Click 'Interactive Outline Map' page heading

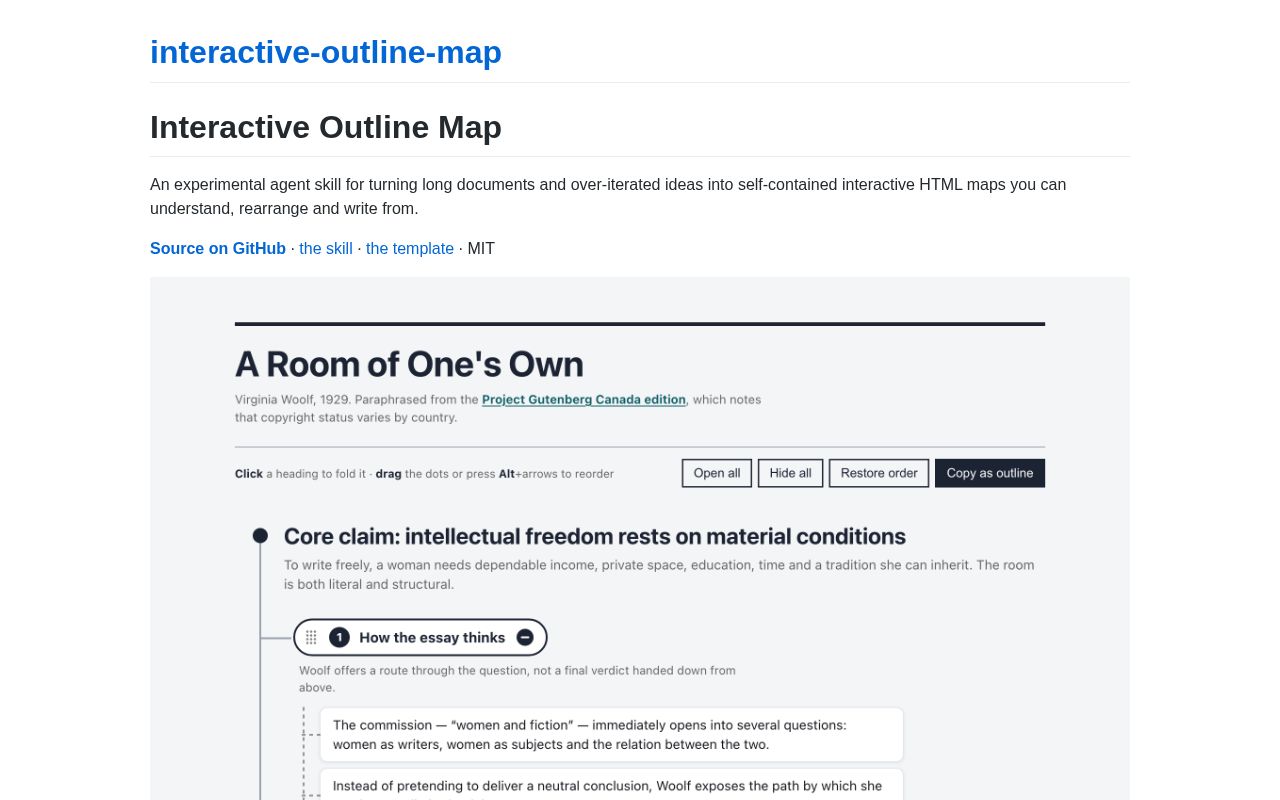coord(326,127)
